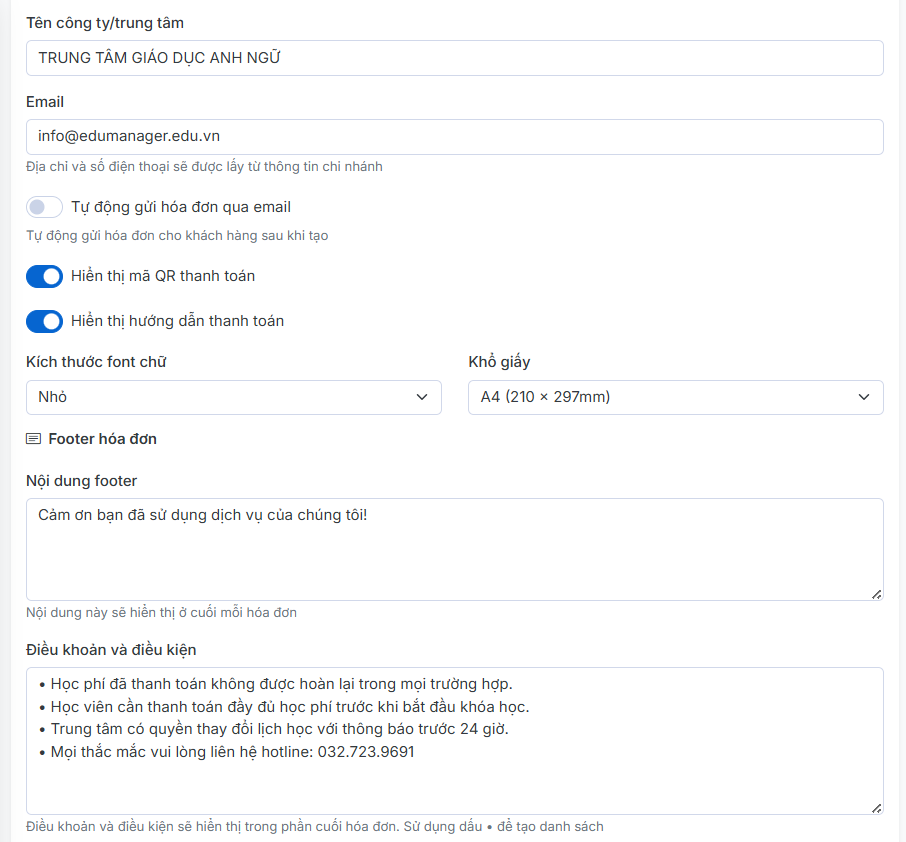Click the hotline line in the terms textarea
Image resolution: width=906 pixels, height=842 pixels.
click(232, 752)
